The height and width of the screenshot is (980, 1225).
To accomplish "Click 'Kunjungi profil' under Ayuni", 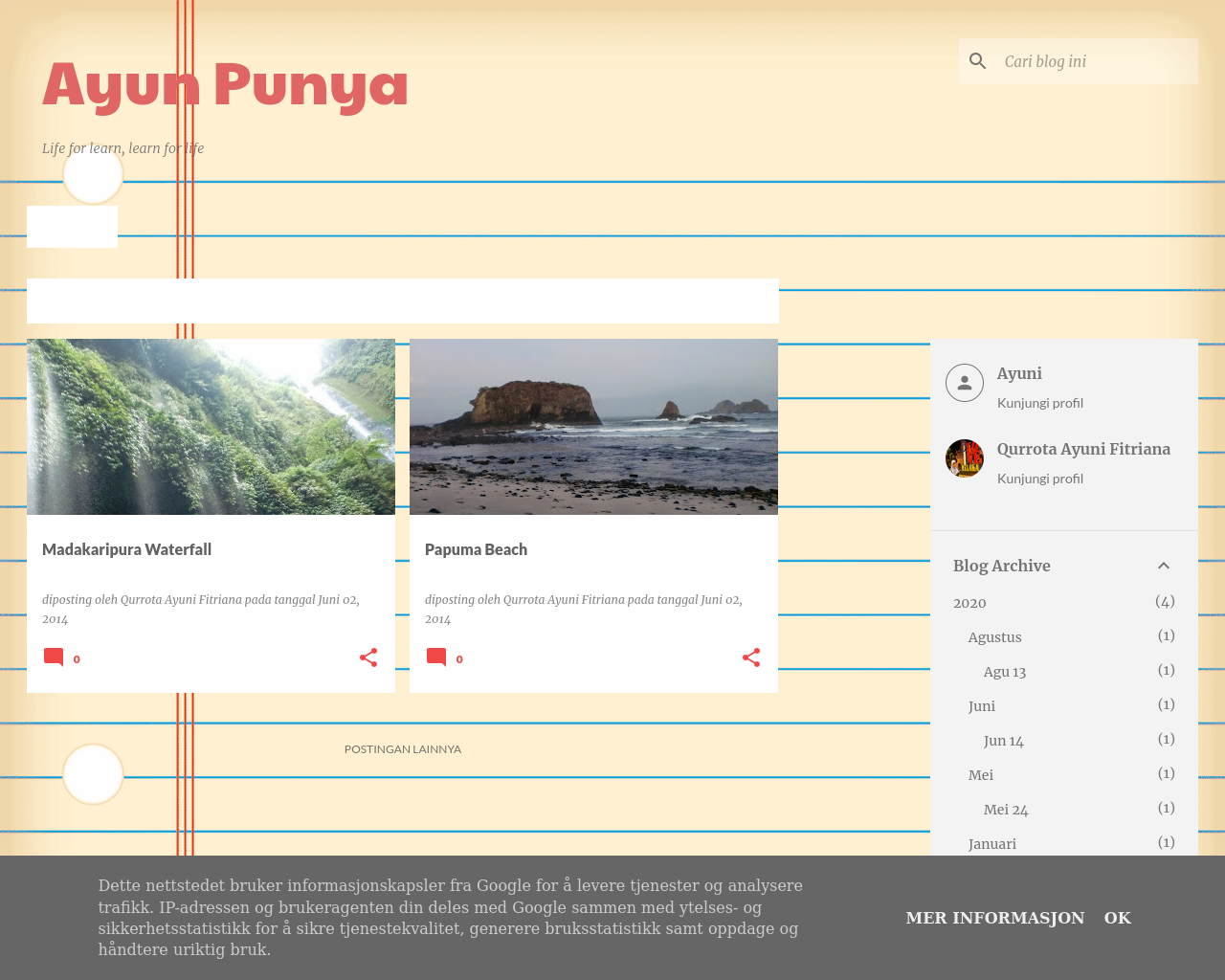I will pyautogui.click(x=1040, y=403).
